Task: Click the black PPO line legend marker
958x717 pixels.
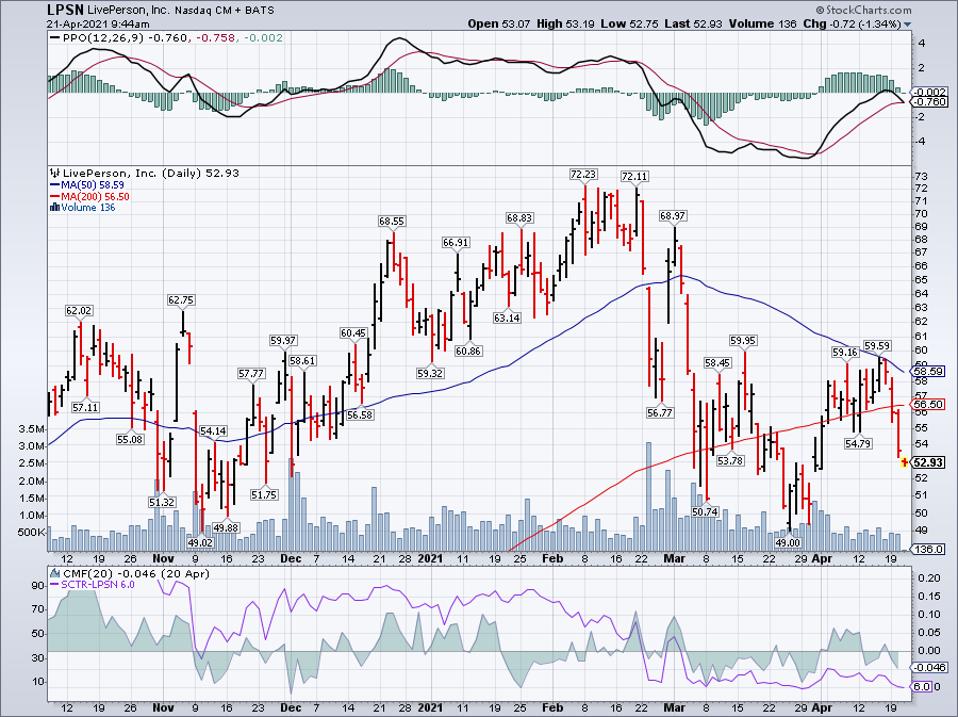Action: coord(54,38)
